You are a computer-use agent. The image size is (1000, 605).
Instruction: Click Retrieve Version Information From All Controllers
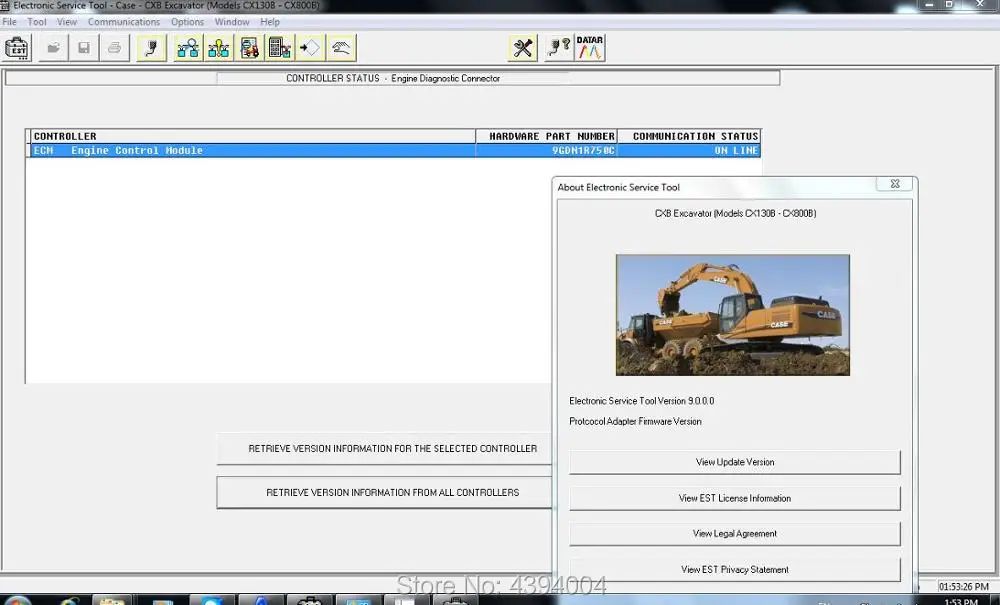(x=385, y=493)
